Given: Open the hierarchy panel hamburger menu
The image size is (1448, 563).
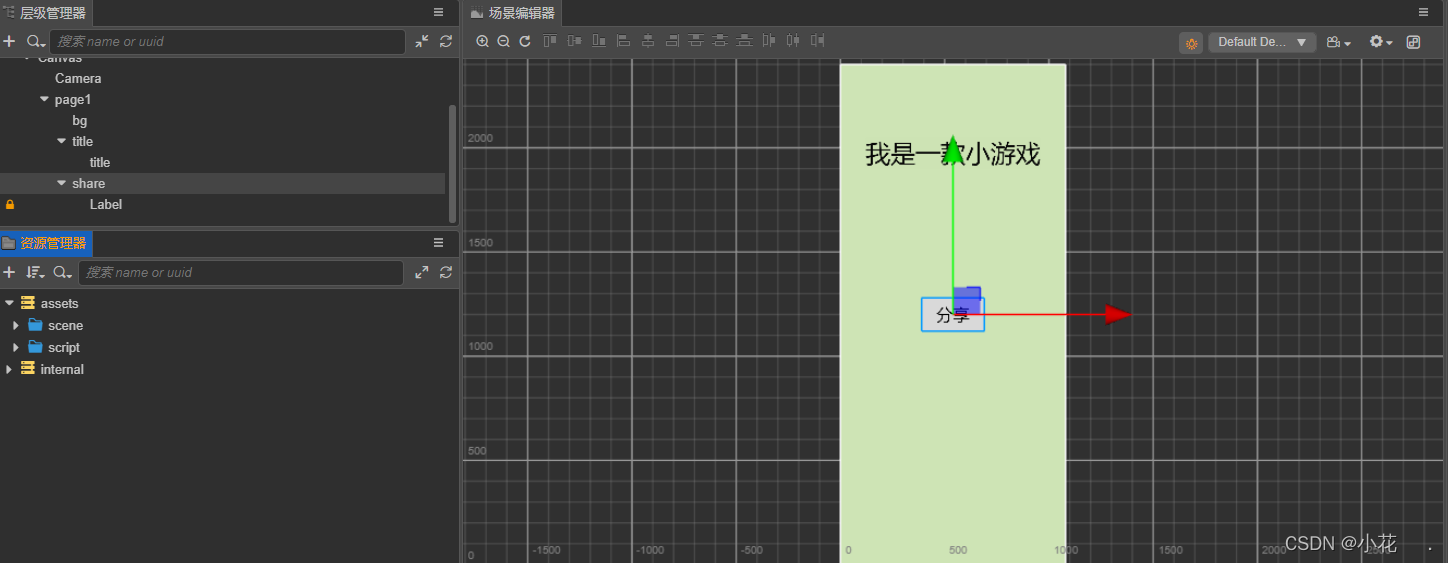Looking at the screenshot, I should 438,12.
